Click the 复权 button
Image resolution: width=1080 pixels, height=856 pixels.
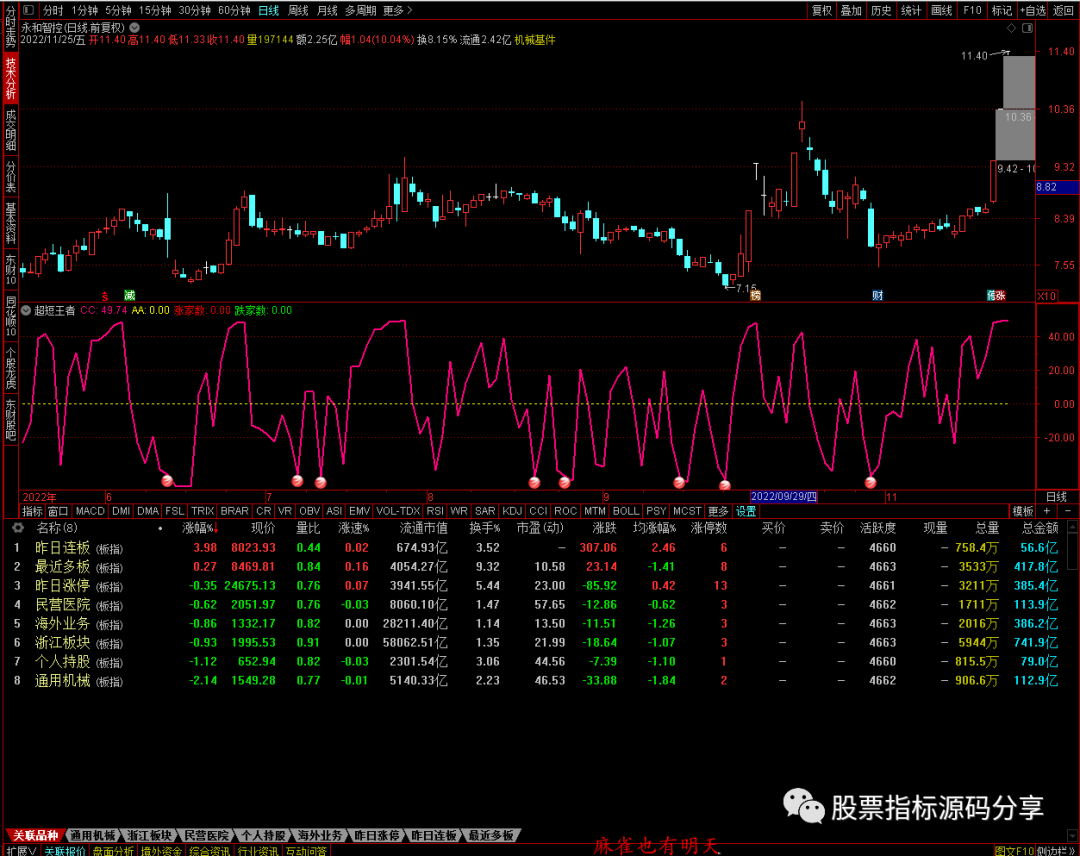[822, 10]
